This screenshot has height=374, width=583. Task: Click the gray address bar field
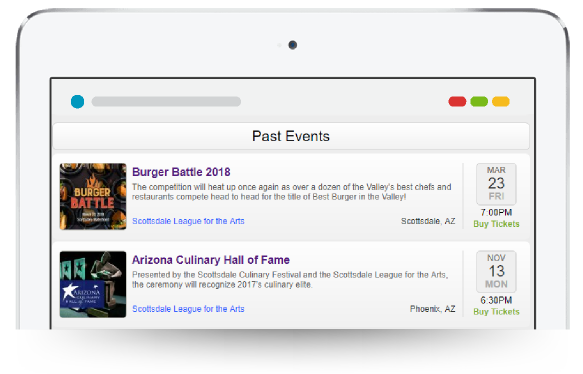(x=166, y=101)
